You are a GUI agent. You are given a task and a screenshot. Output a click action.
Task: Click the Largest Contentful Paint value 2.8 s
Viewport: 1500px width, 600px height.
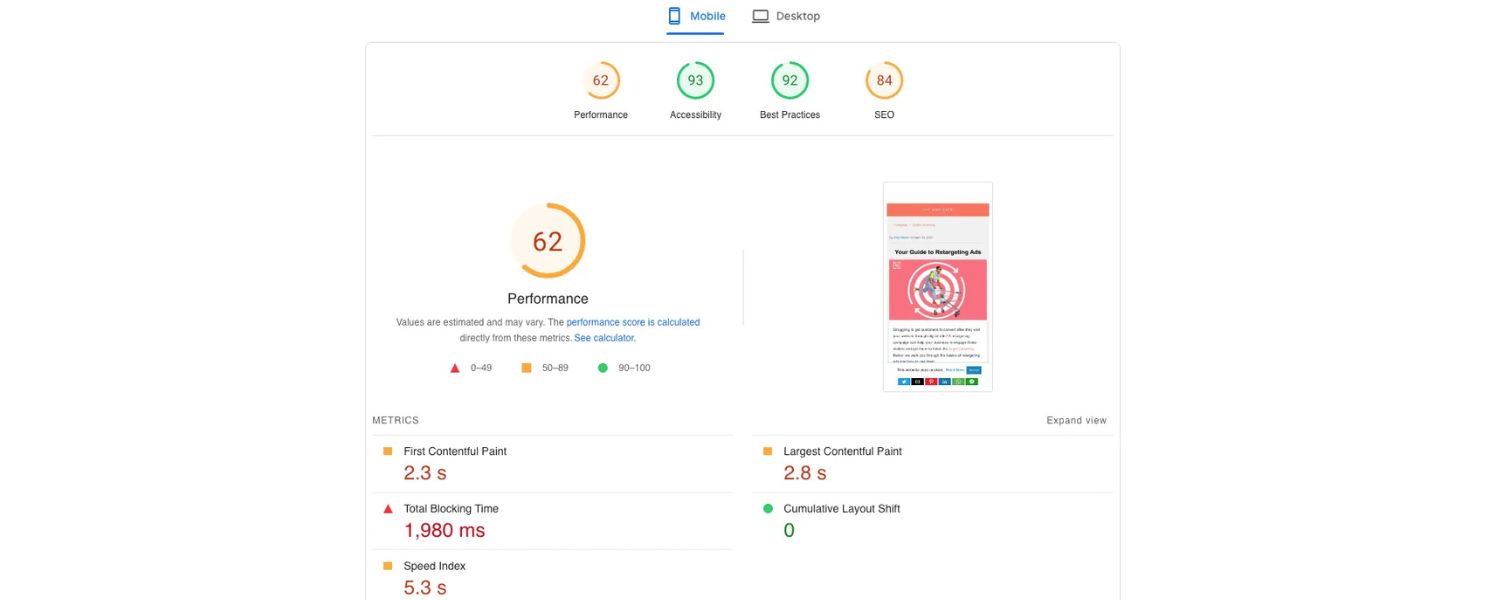tap(805, 474)
